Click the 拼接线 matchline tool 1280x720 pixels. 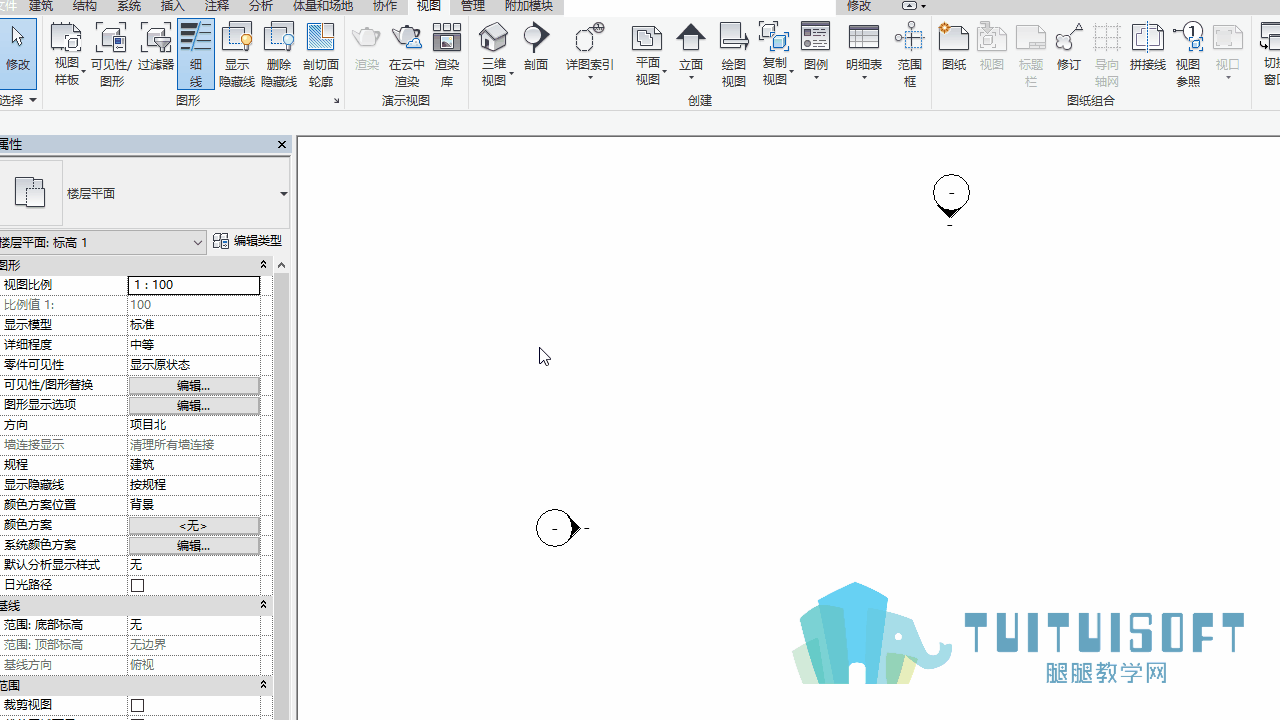tap(1148, 47)
